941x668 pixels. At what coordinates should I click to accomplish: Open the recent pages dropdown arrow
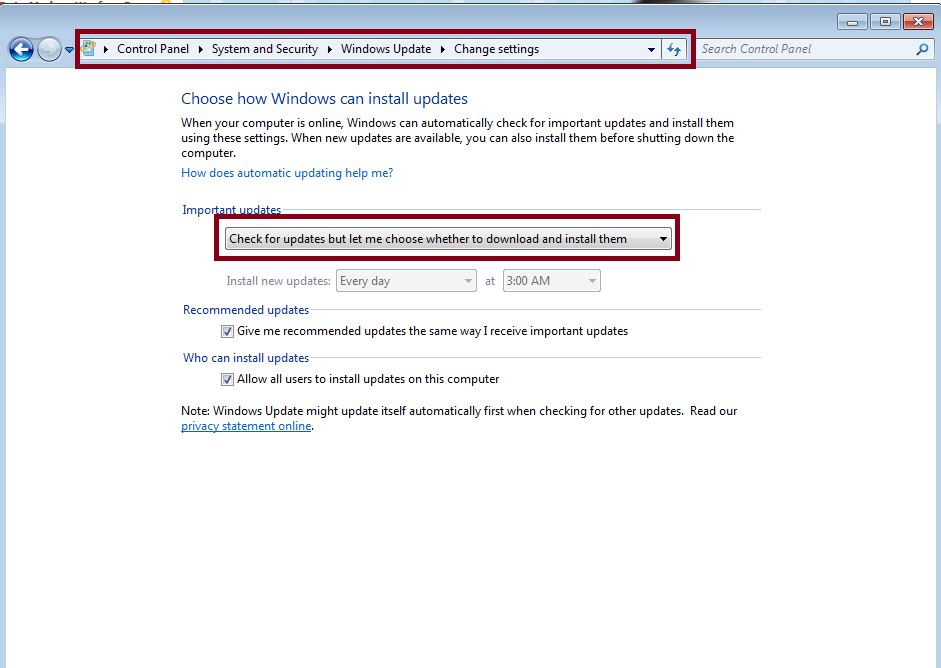click(69, 50)
